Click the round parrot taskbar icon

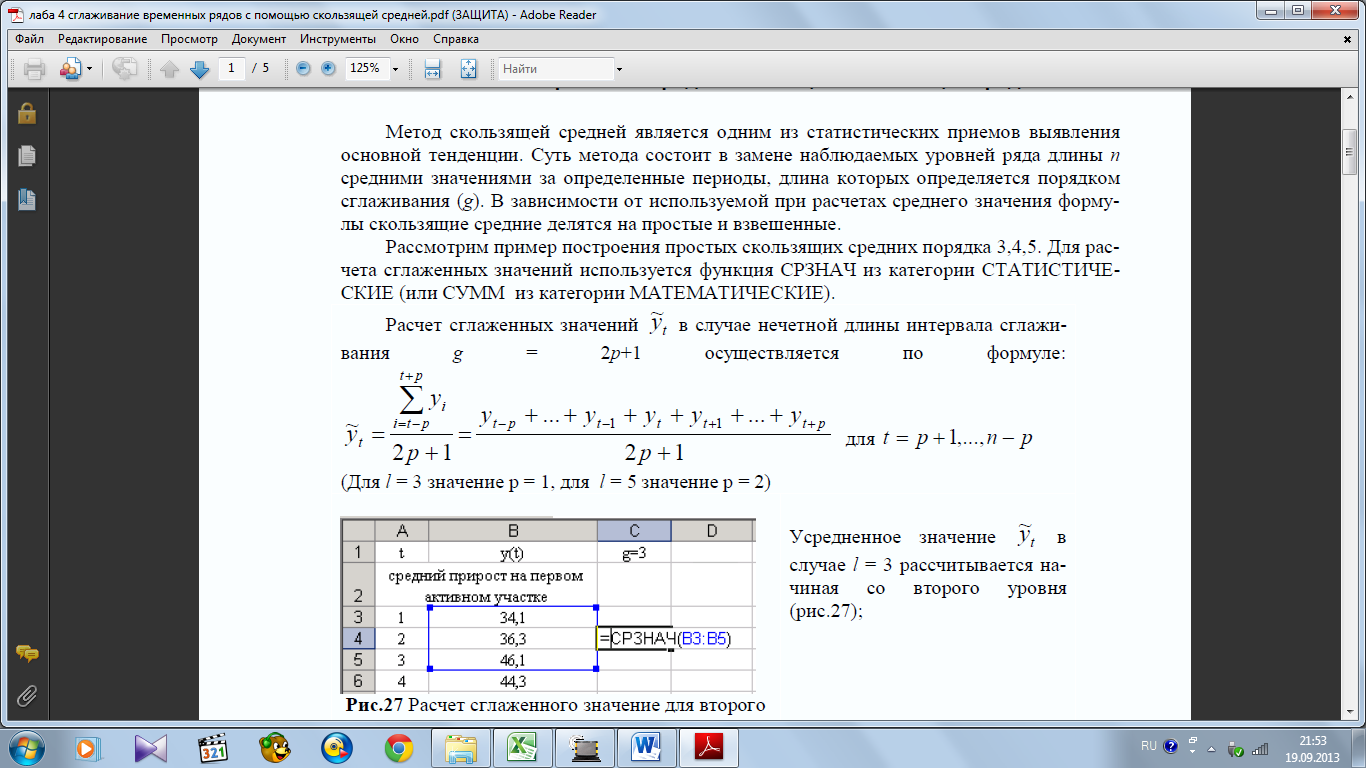tap(337, 747)
